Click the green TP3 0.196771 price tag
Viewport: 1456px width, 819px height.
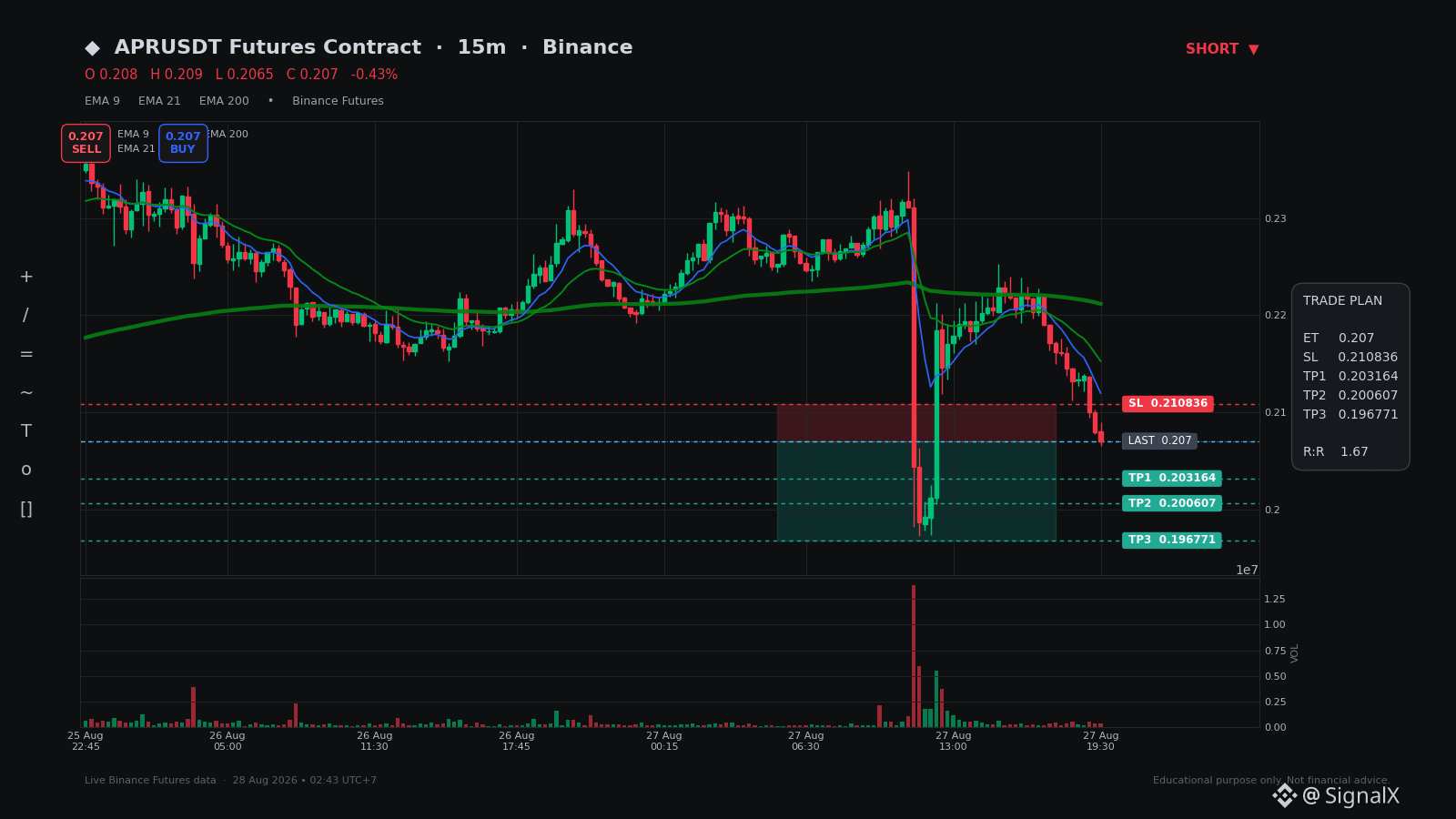pos(1172,540)
